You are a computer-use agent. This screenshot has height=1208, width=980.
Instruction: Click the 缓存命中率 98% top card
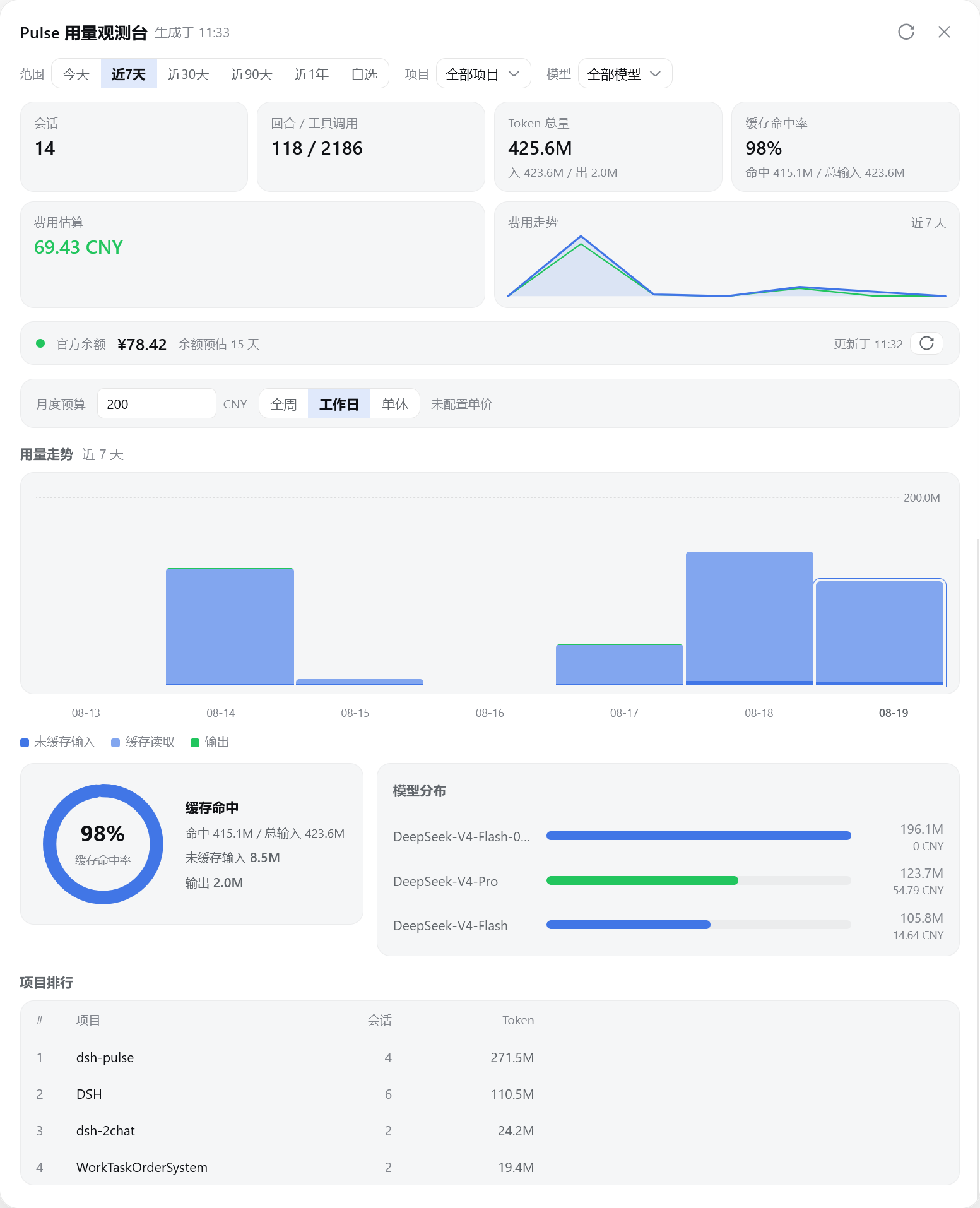coord(845,146)
